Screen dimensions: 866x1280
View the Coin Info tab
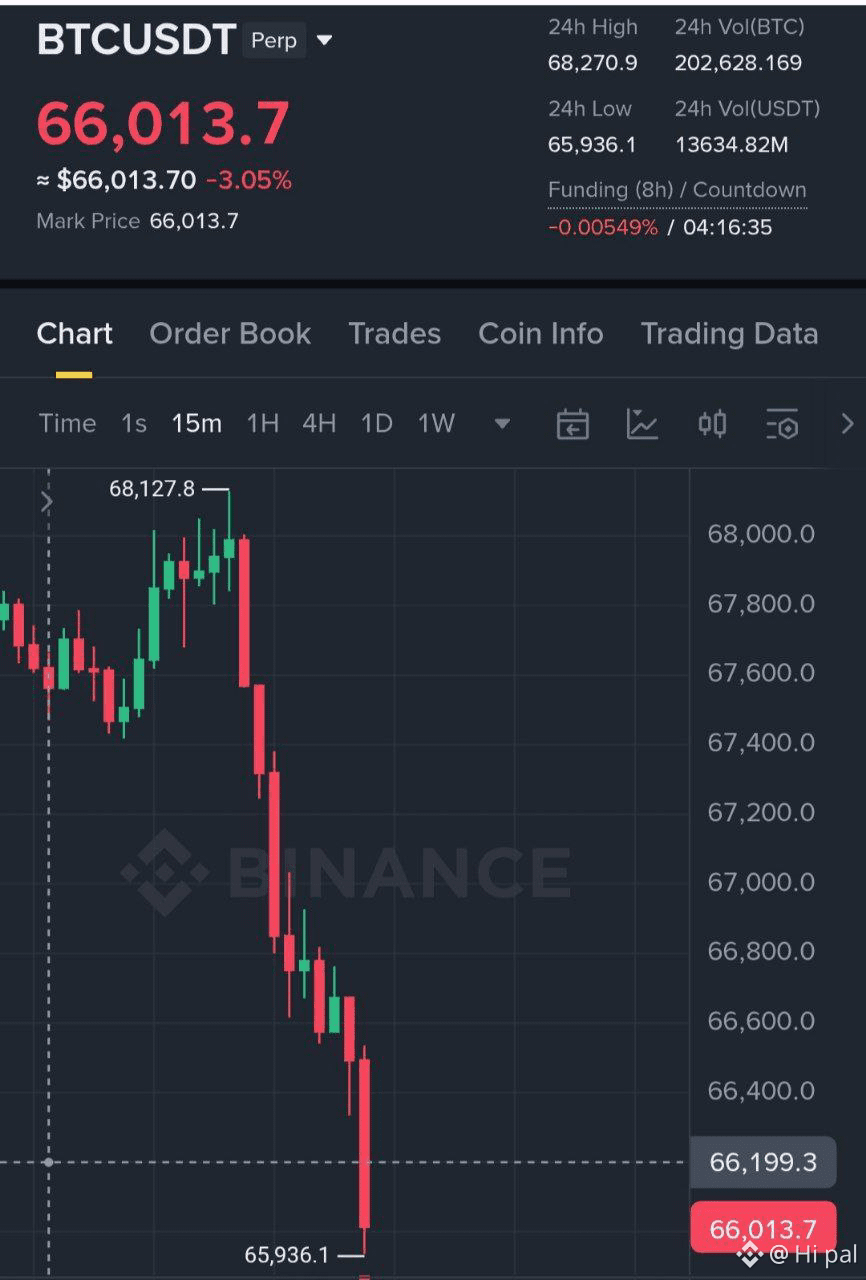[541, 334]
